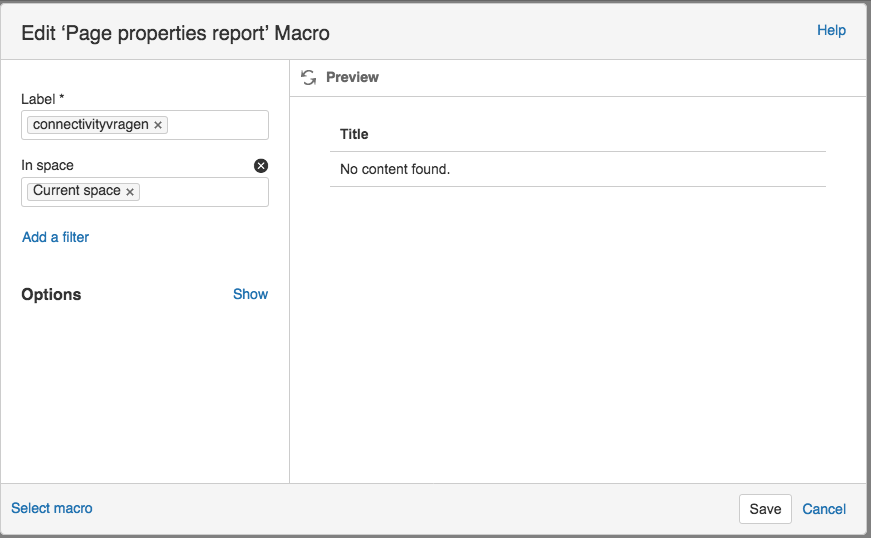871x538 pixels.
Task: Click the Title column header
Action: pyautogui.click(x=354, y=134)
